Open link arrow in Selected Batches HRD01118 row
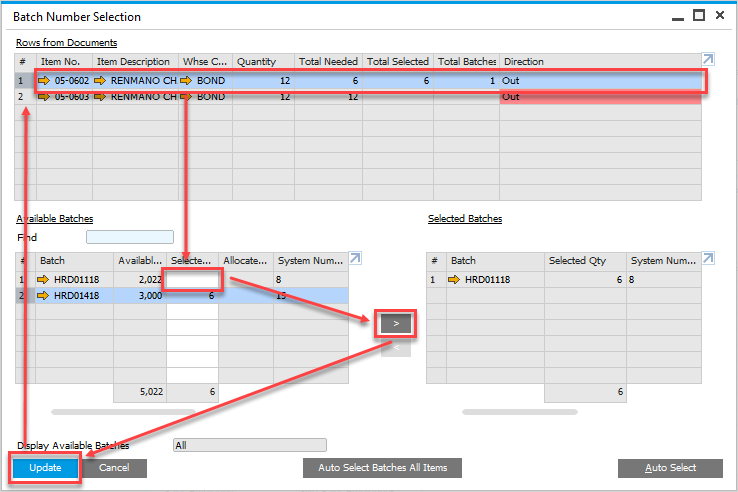This screenshot has width=738, height=492. click(454, 280)
